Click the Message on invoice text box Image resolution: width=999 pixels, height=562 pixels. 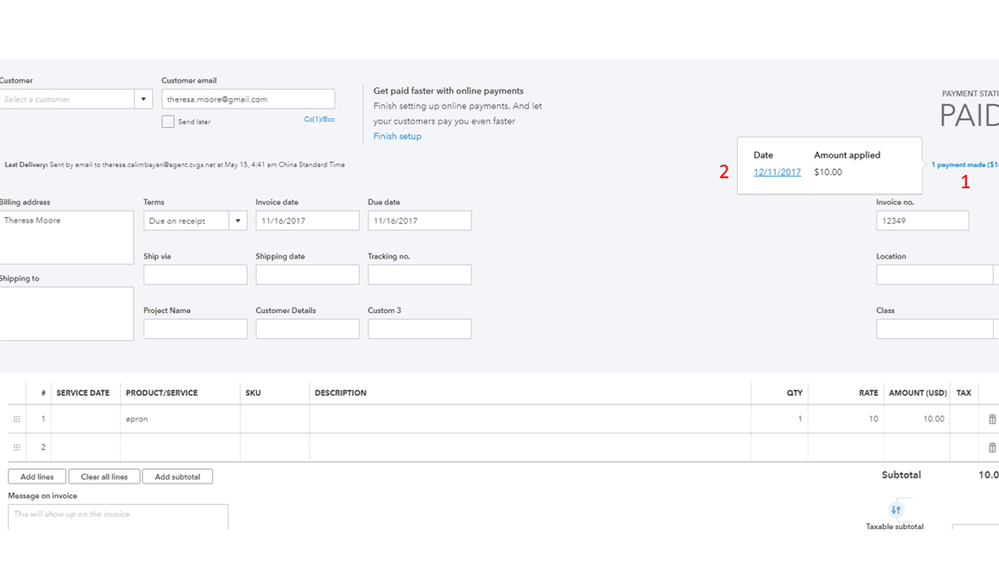[118, 515]
